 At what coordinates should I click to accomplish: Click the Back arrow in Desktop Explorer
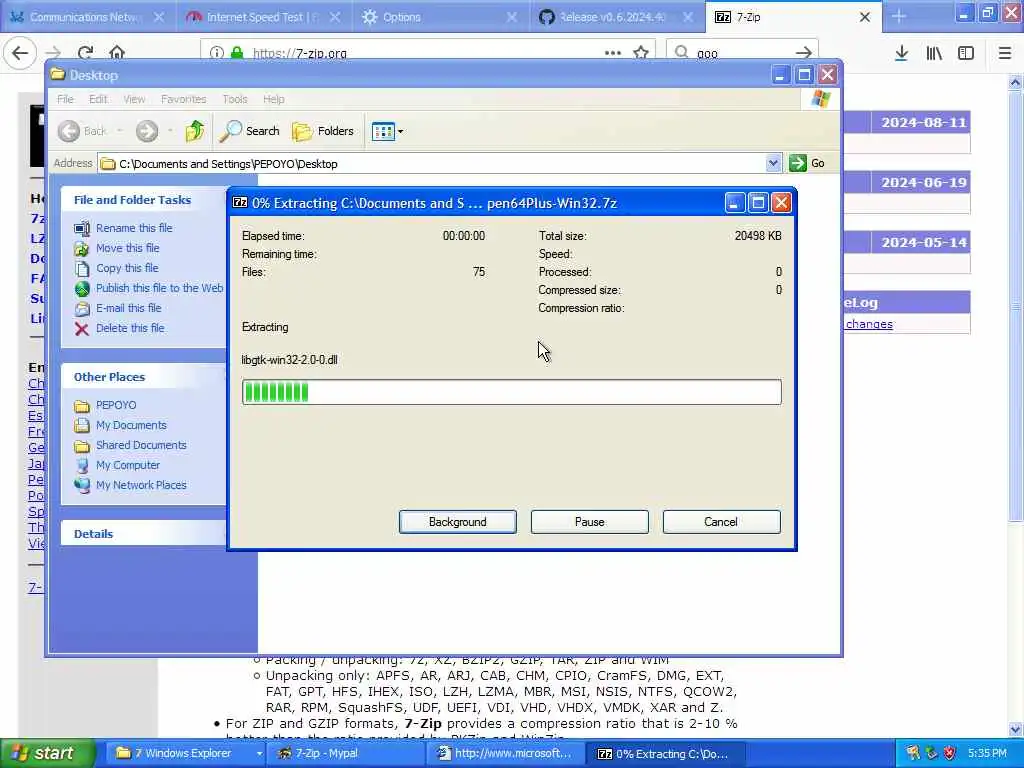click(x=82, y=131)
